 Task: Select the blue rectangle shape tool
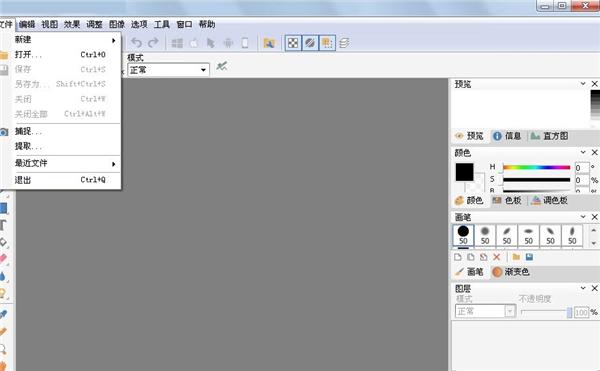tap(3, 208)
